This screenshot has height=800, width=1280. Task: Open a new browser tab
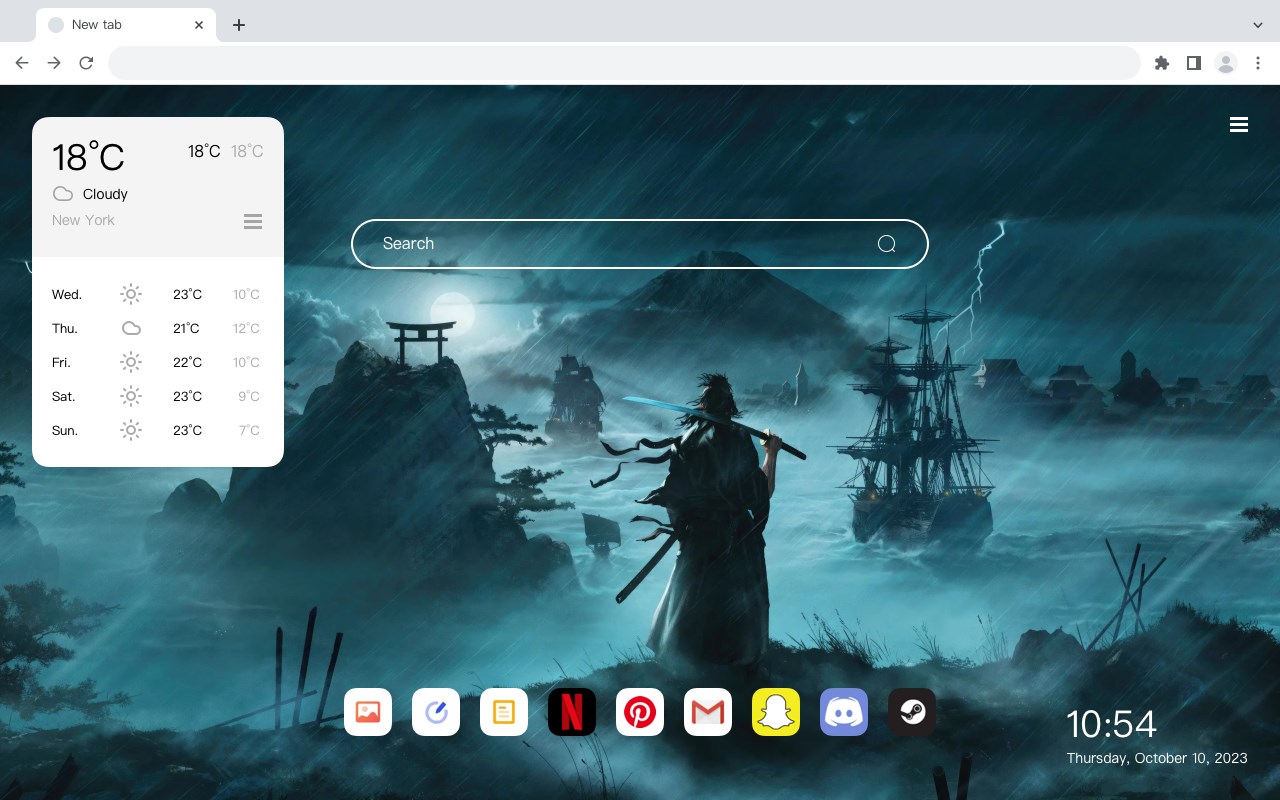click(x=238, y=25)
